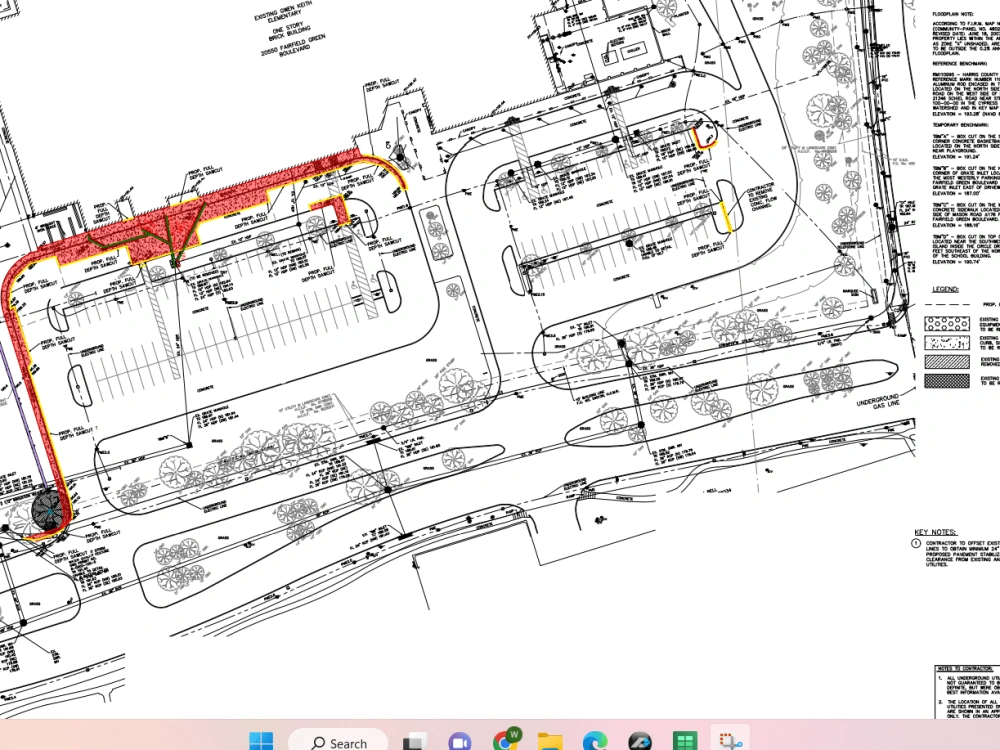Click the "LEGEND:" heading on drawing
The height and width of the screenshot is (750, 1000).
(945, 290)
